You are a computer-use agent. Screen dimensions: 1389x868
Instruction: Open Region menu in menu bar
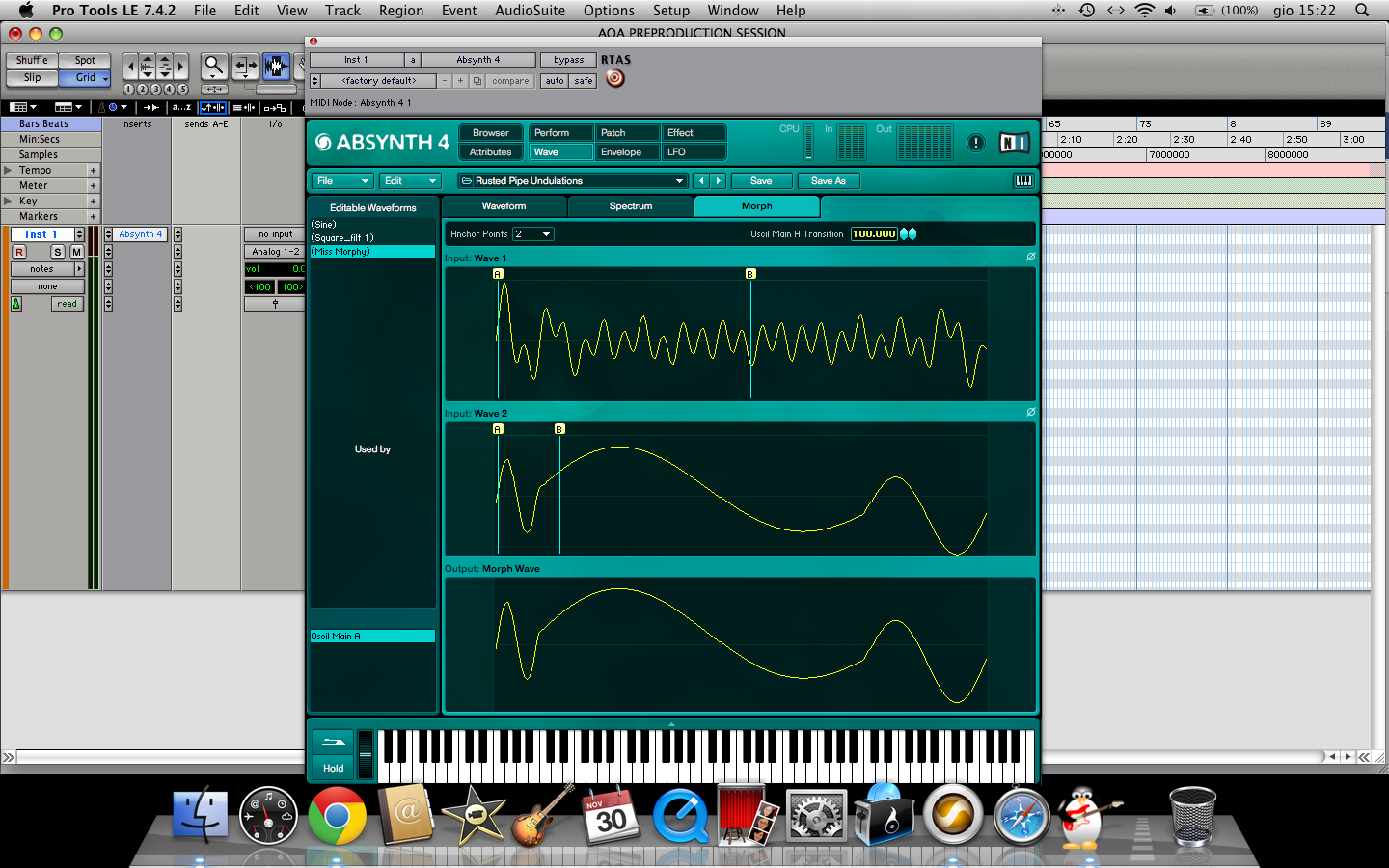pyautogui.click(x=401, y=11)
